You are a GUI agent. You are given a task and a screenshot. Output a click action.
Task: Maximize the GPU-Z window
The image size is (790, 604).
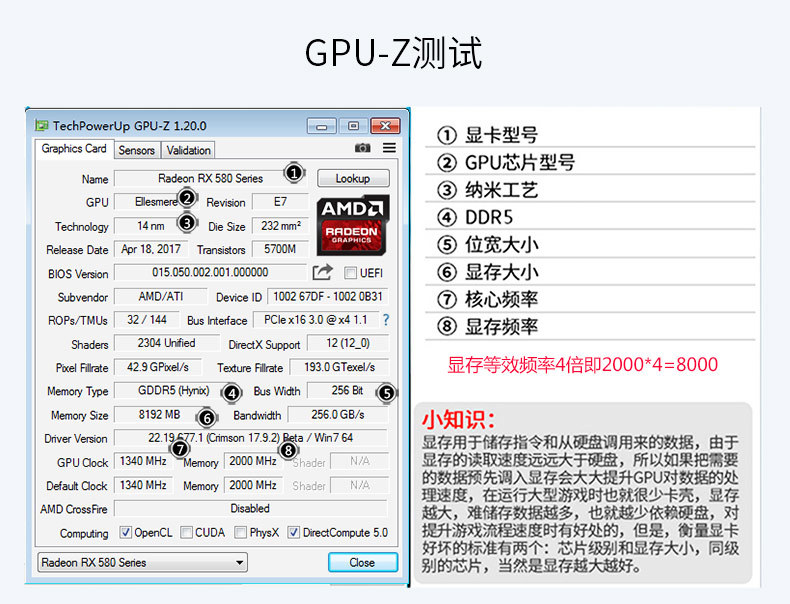pyautogui.click(x=354, y=126)
